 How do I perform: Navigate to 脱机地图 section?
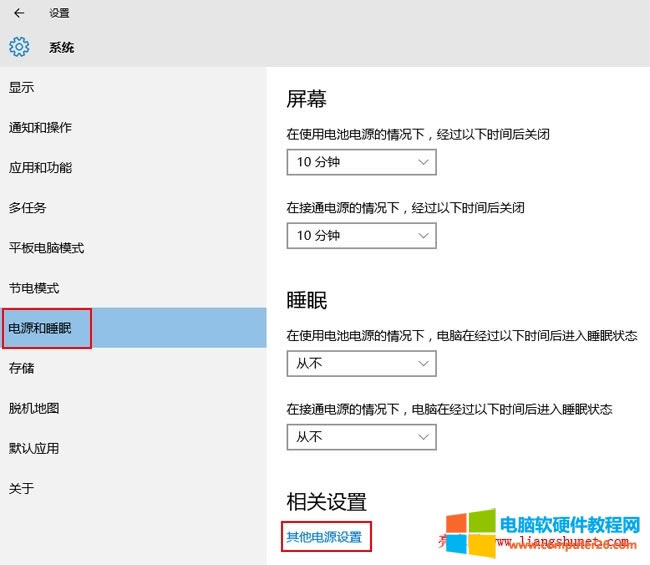(x=34, y=408)
